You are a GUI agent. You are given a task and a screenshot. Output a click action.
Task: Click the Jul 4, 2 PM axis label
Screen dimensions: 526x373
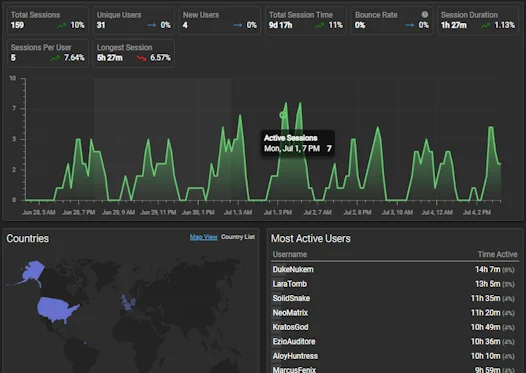click(477, 212)
